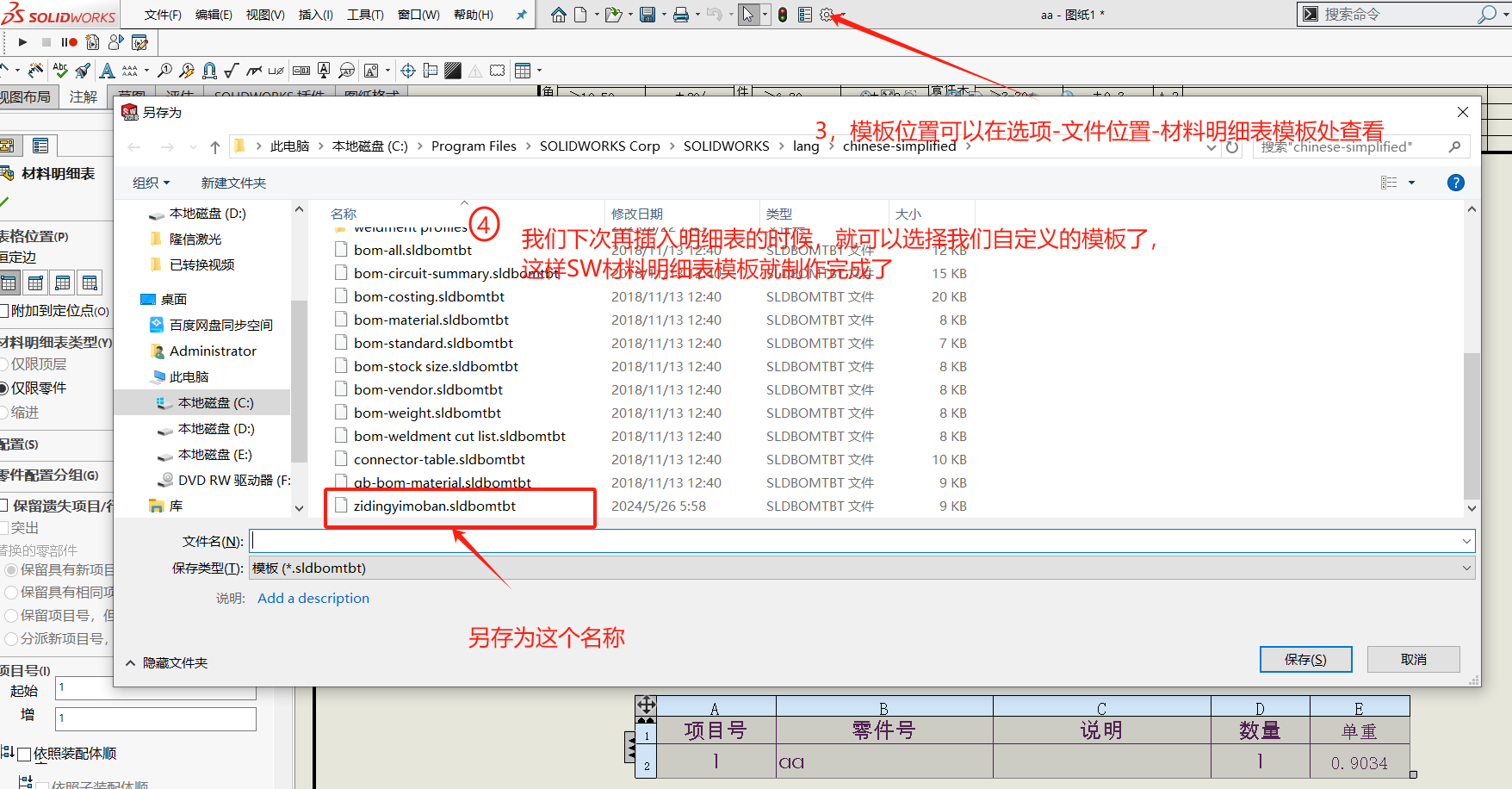Select the 仅限顶层 radio button
This screenshot has height=789, width=1512.
[x=3, y=364]
